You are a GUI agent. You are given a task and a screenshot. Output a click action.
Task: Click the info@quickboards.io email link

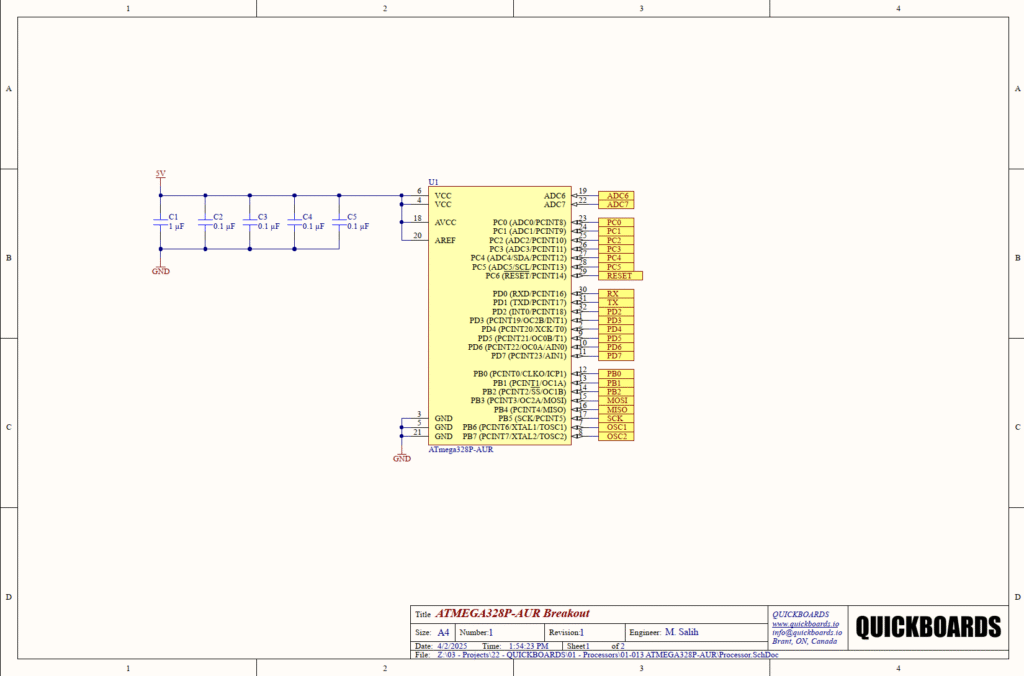[806, 632]
